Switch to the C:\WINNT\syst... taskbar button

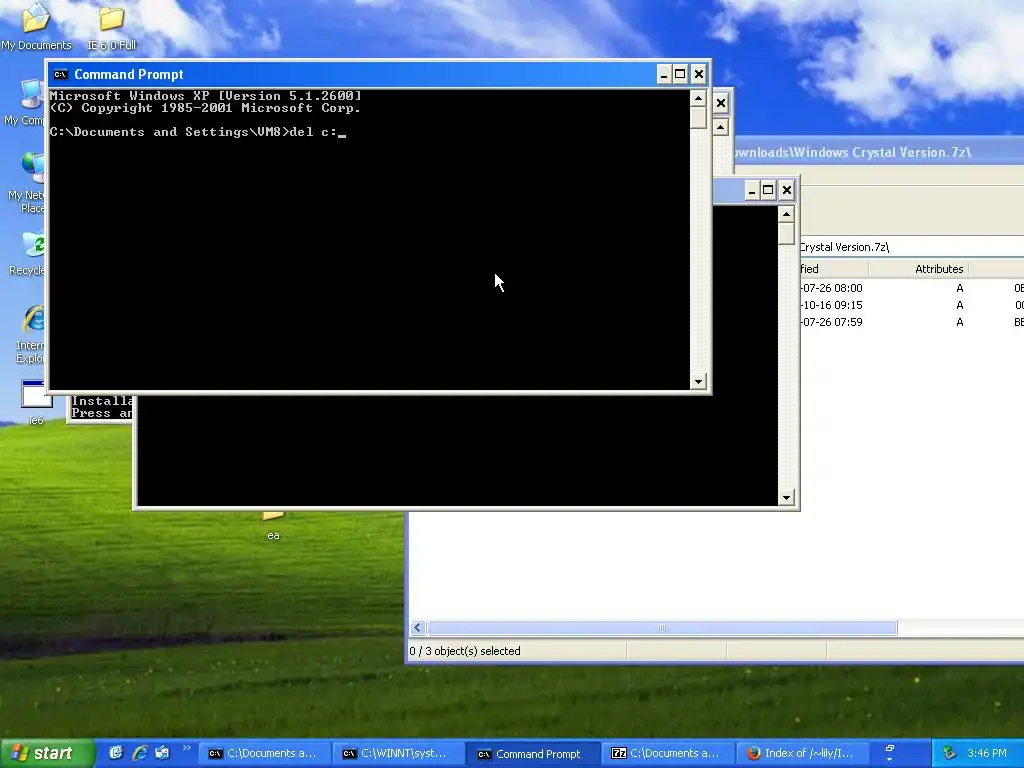pyautogui.click(x=397, y=754)
